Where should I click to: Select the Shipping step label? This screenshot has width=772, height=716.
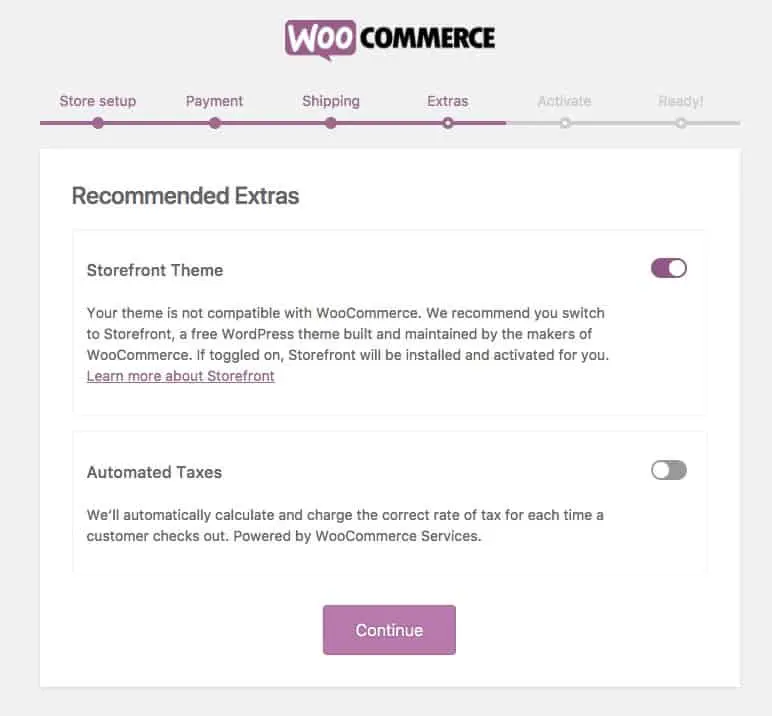pos(331,101)
